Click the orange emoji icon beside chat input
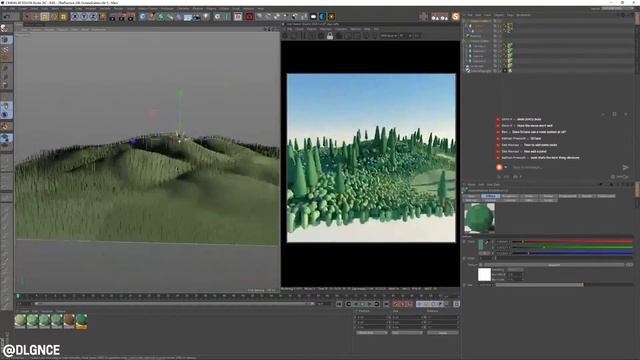The image size is (640, 360). (x=499, y=167)
